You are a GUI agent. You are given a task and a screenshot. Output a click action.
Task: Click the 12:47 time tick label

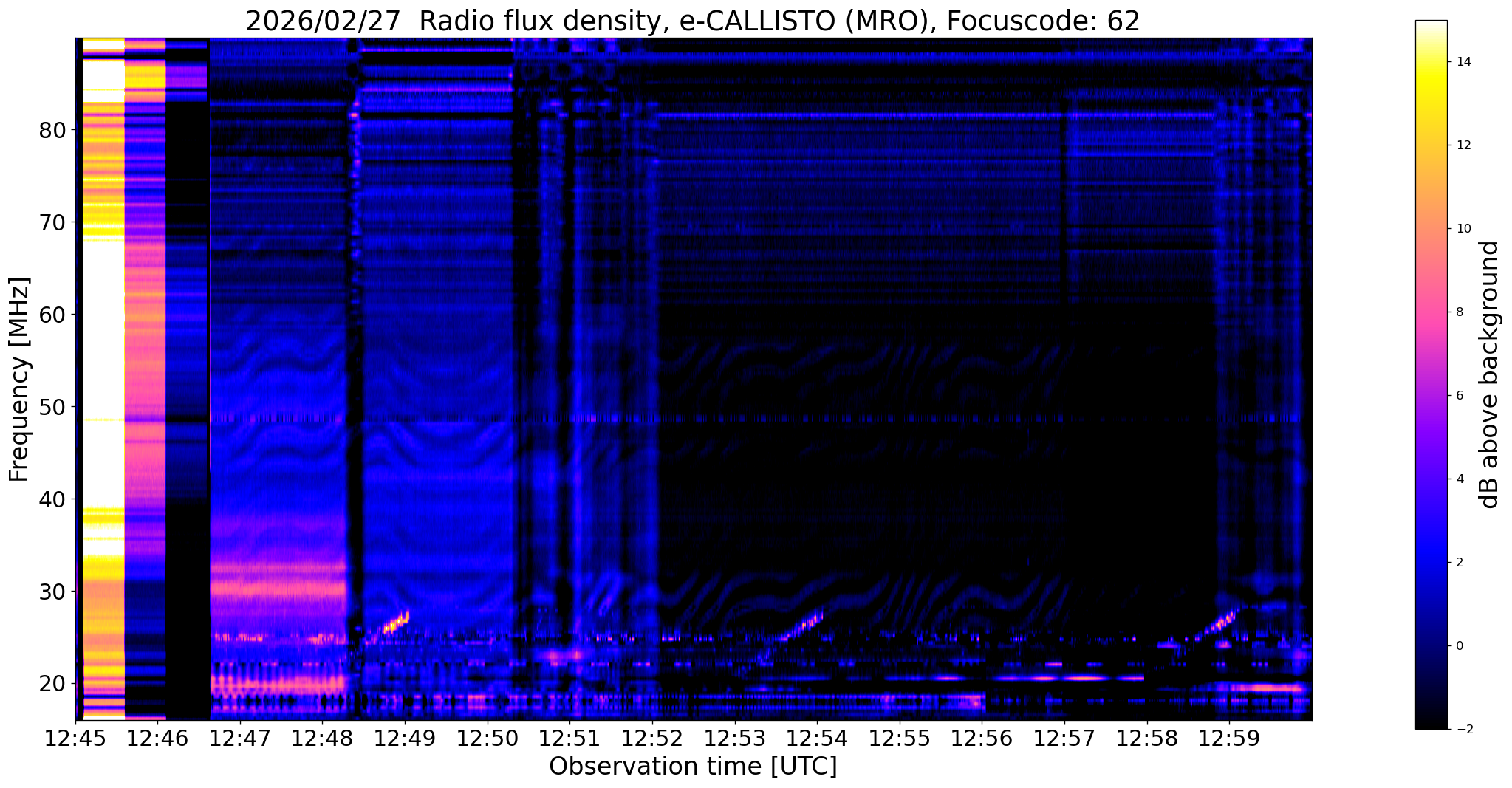pos(240,739)
